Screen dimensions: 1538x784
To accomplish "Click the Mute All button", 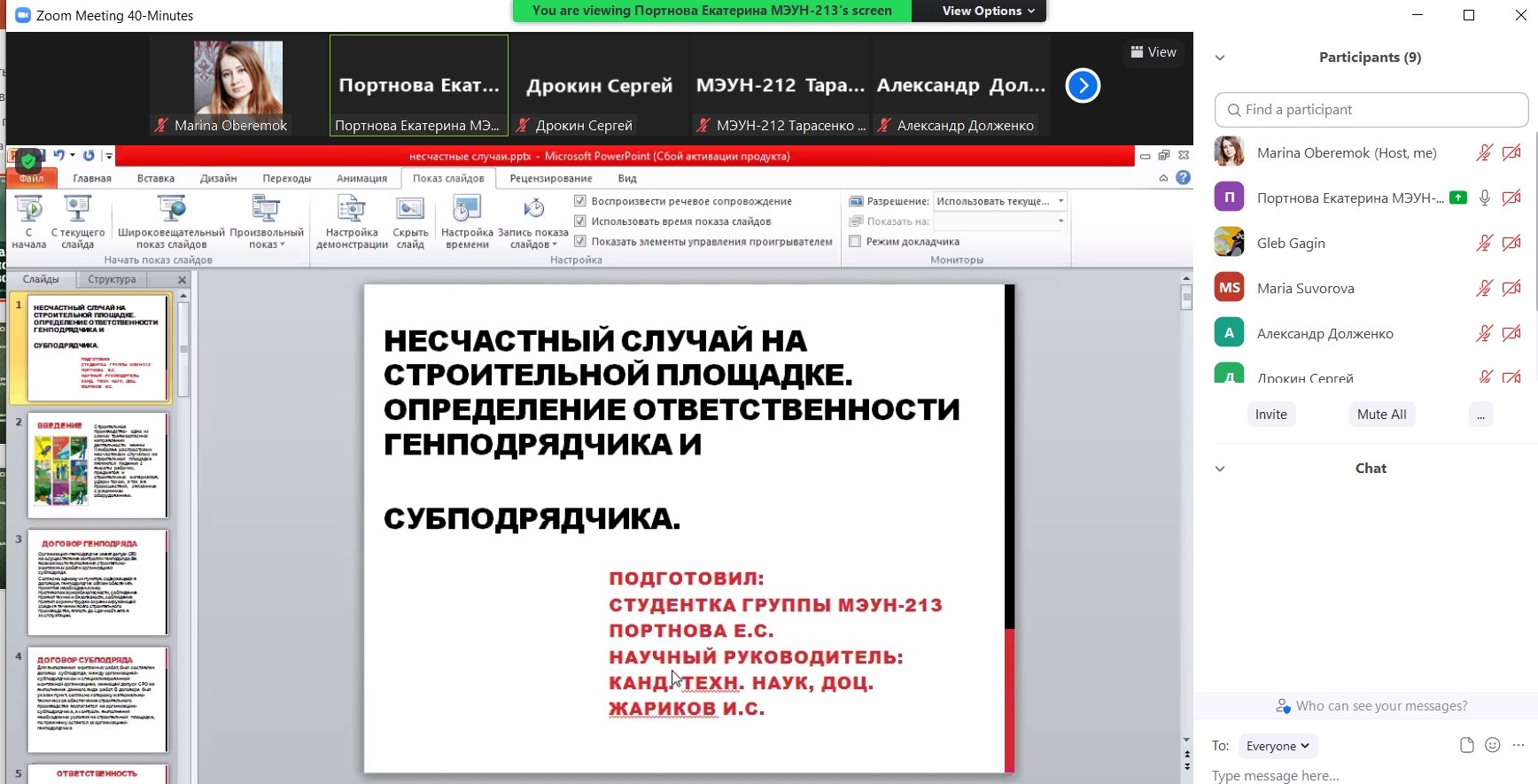I will (1382, 415).
